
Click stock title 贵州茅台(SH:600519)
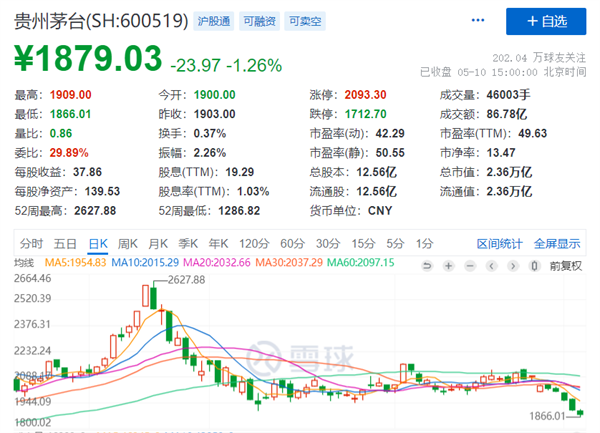pos(101,21)
